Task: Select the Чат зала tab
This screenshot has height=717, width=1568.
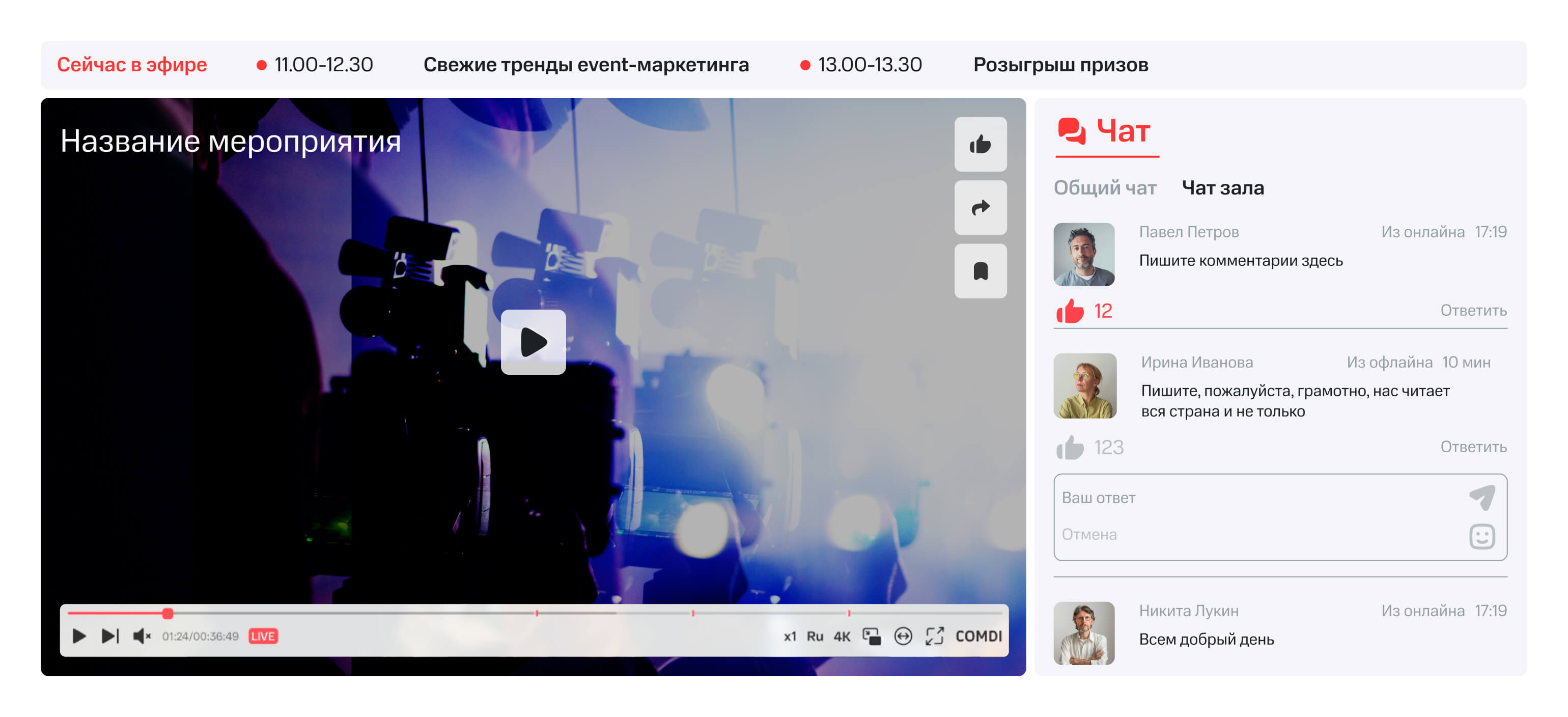Action: coord(1222,187)
